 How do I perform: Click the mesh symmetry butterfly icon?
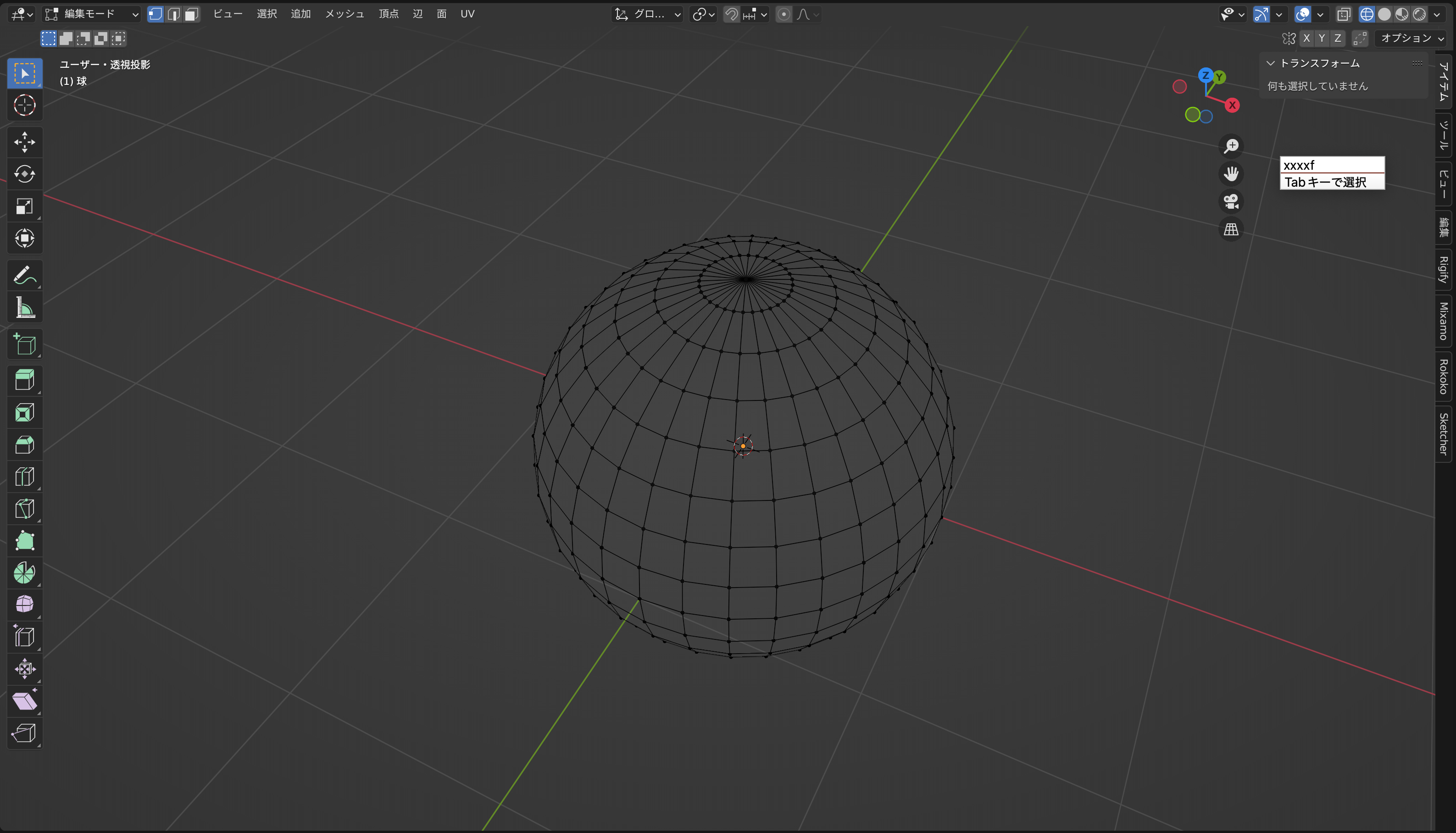(x=1289, y=39)
